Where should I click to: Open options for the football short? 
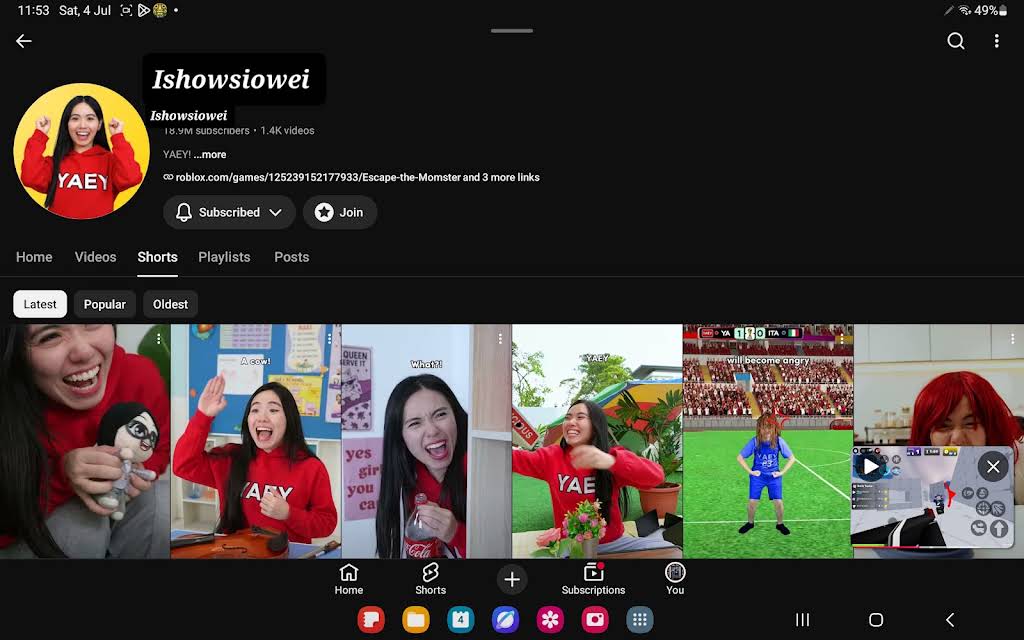[x=841, y=339]
